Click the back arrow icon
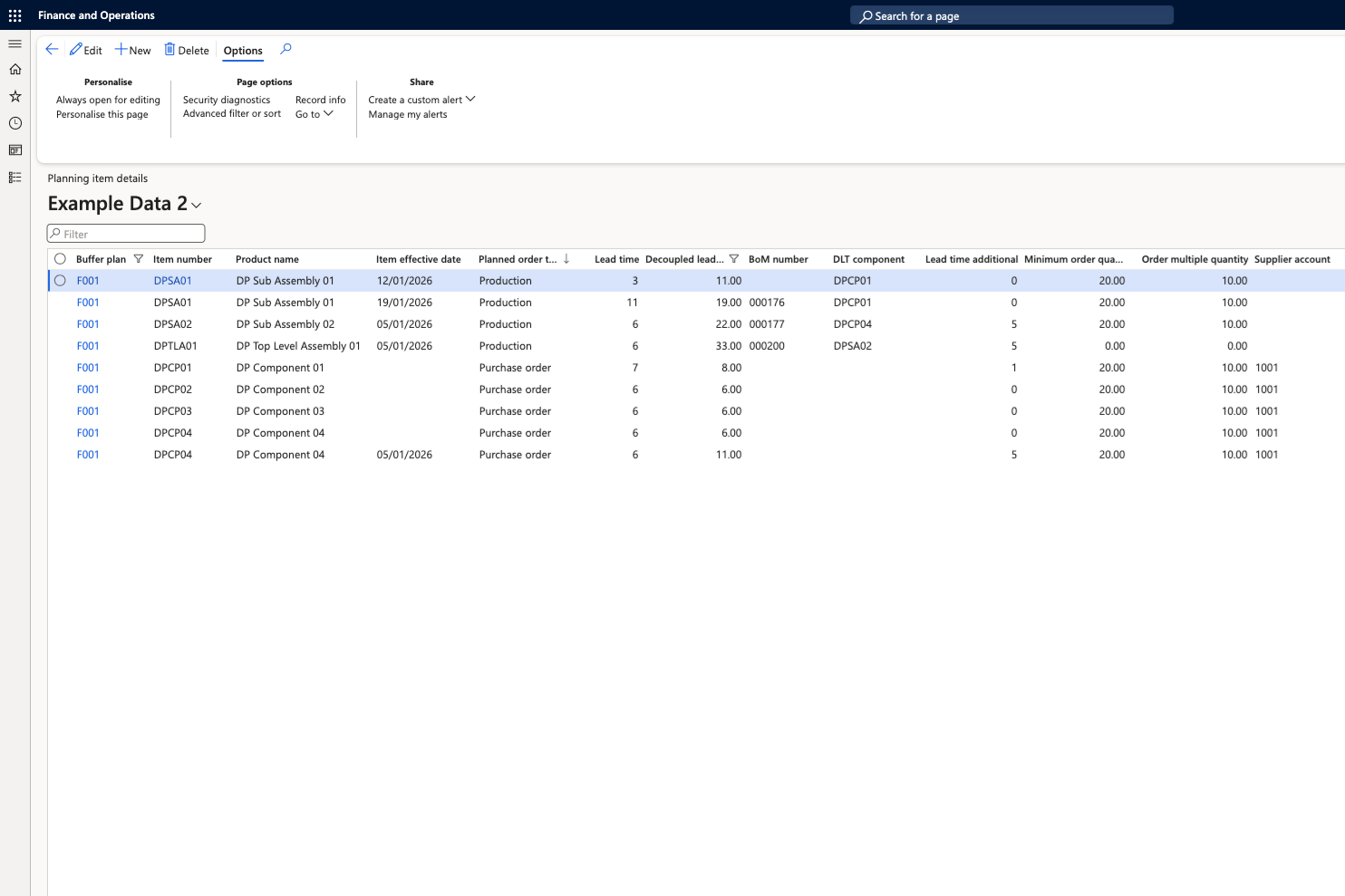Viewport: 1345px width, 896px height. click(x=52, y=50)
